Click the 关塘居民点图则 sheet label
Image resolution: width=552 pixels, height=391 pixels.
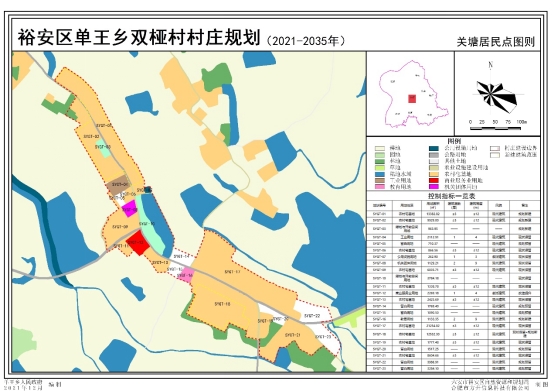[495, 42]
